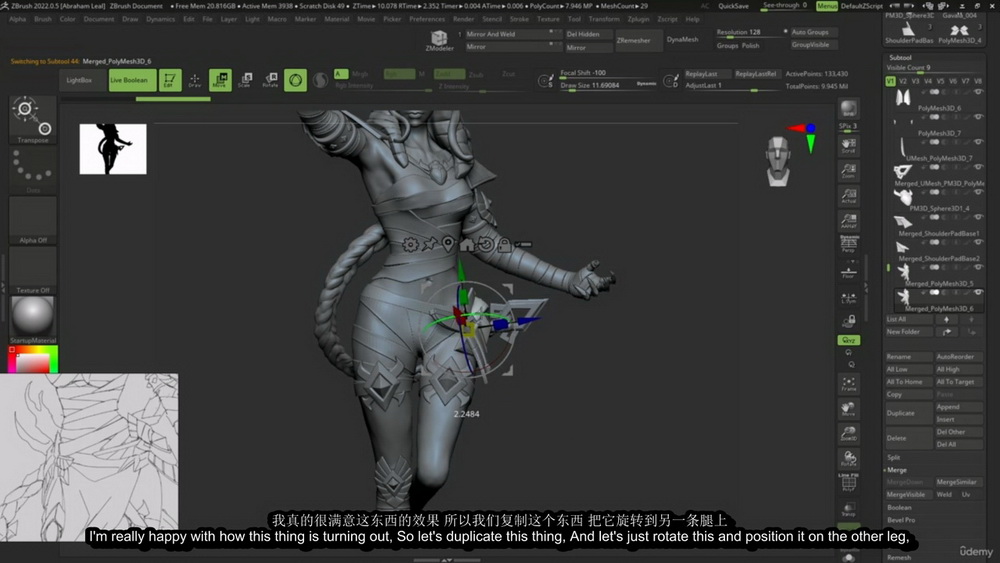The image size is (1000, 563).
Task: Toggle Dynamic Perspective view
Action: pos(848,244)
